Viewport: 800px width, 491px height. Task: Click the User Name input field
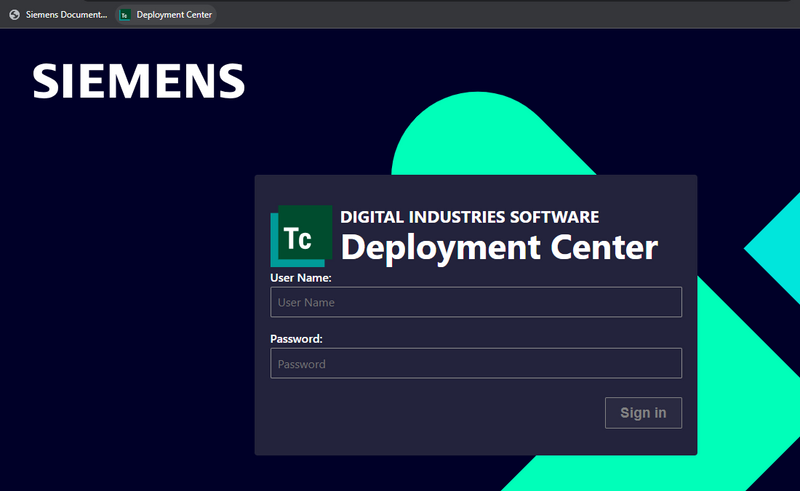pos(476,302)
